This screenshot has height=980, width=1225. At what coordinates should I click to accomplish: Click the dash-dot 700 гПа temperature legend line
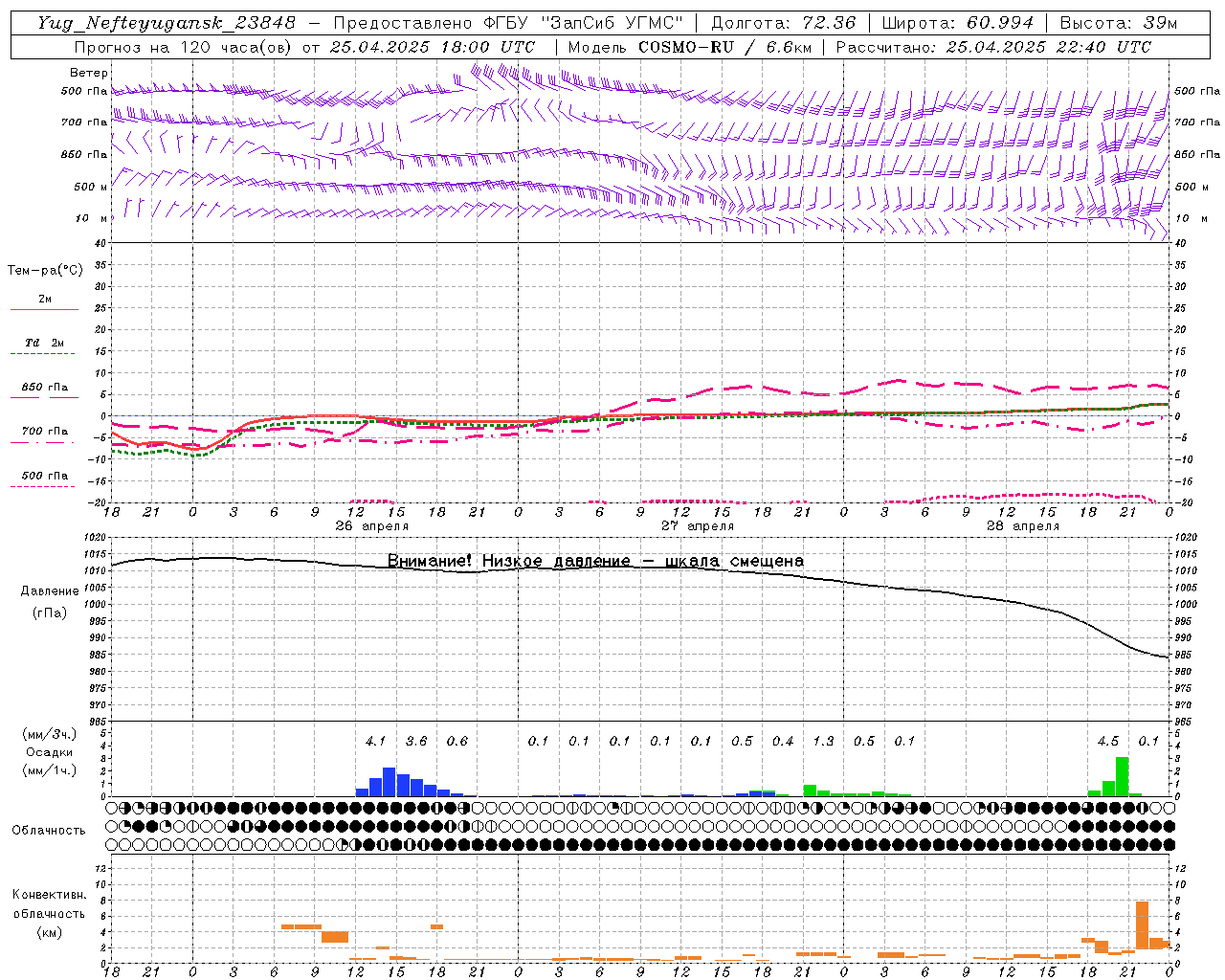pos(42,442)
